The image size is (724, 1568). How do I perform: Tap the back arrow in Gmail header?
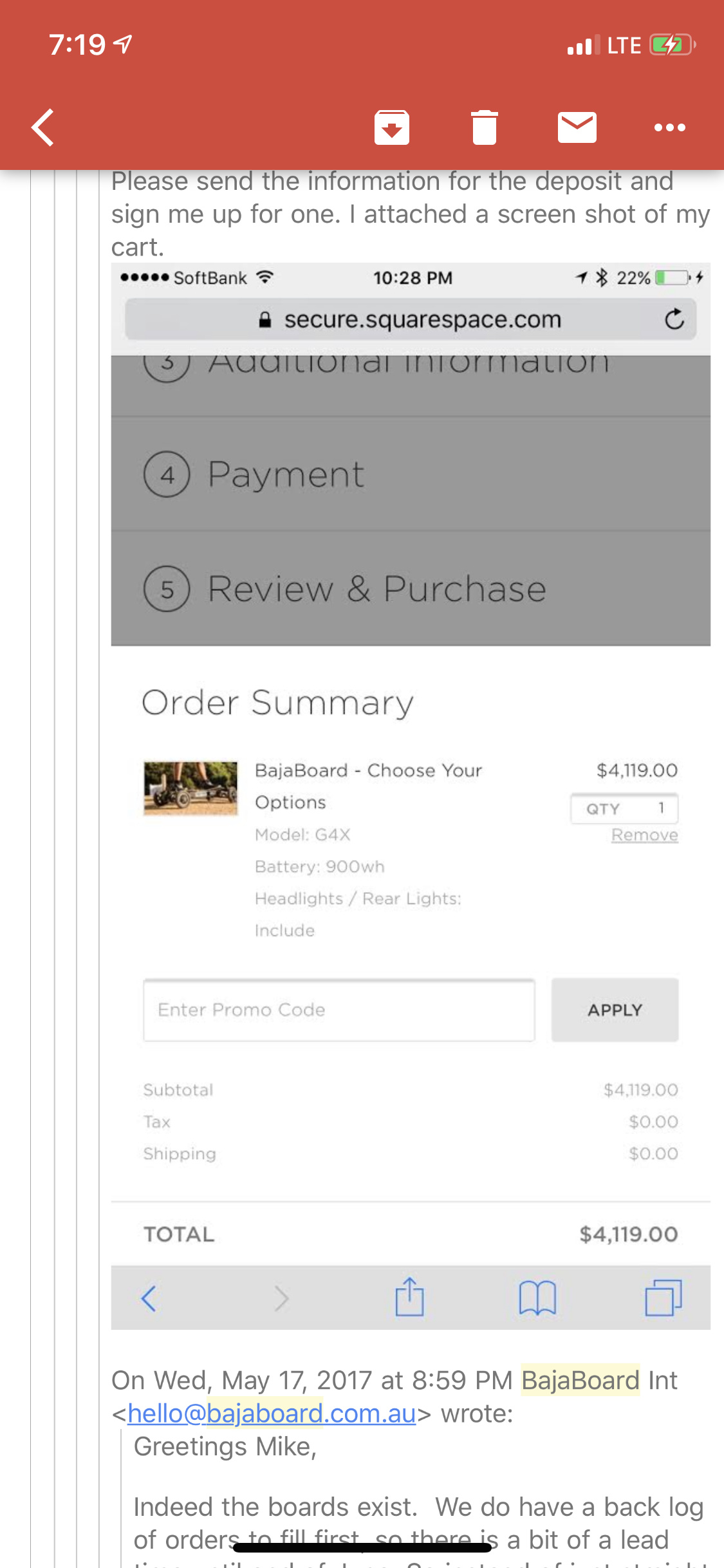coord(43,127)
